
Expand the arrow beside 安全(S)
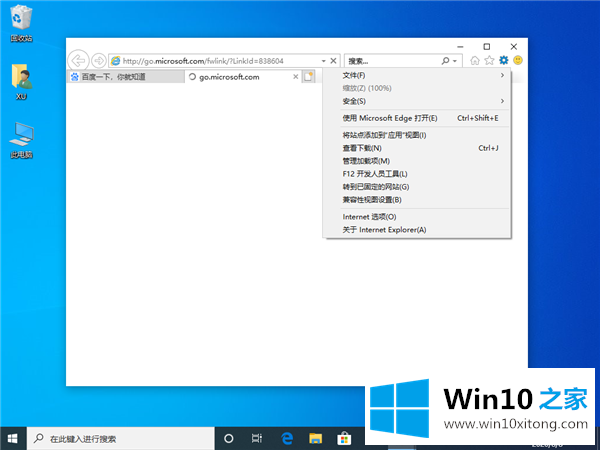(x=502, y=101)
